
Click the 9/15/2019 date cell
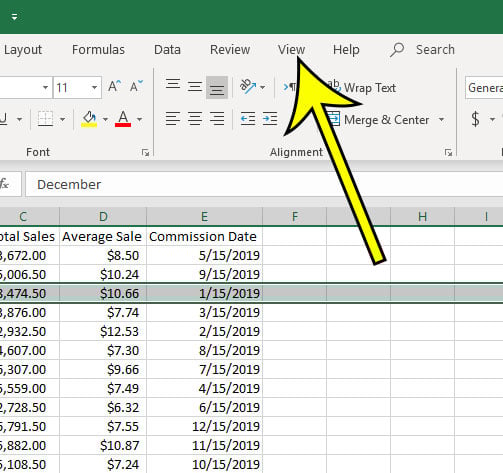(x=204, y=274)
